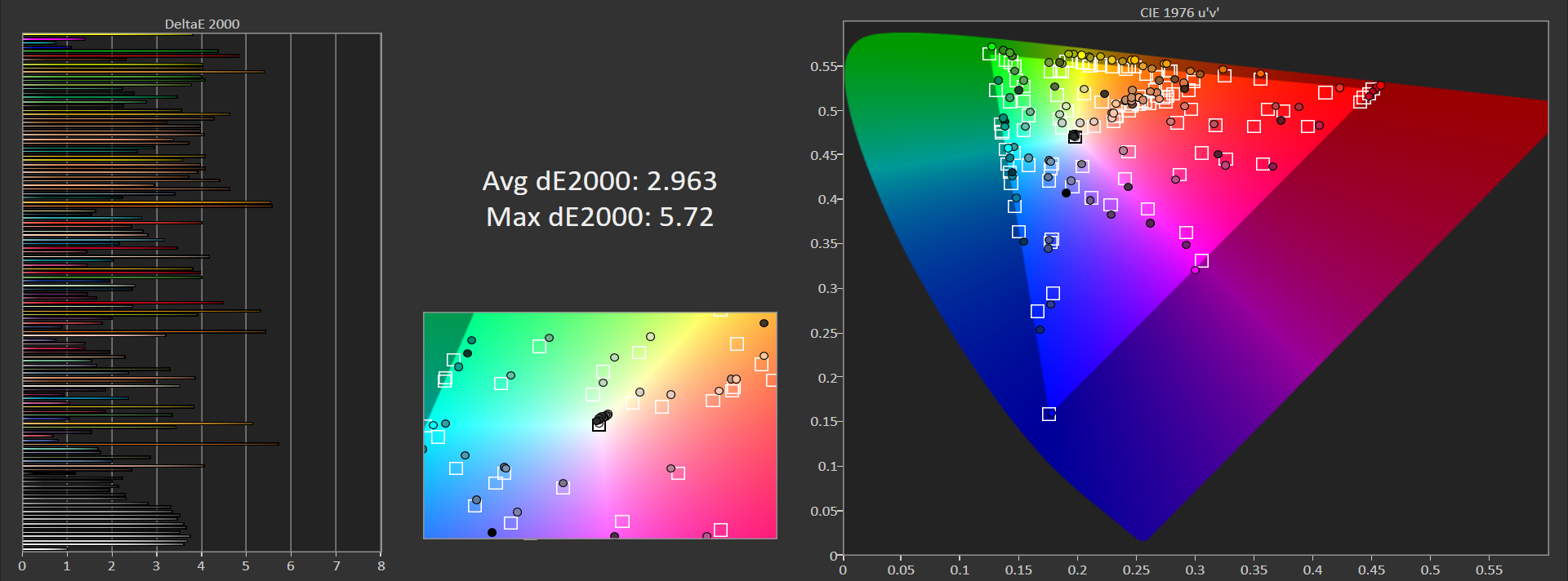The image size is (1568, 581).
Task: Click the magenta measured dot near v' 0.32
Action: click(1195, 270)
